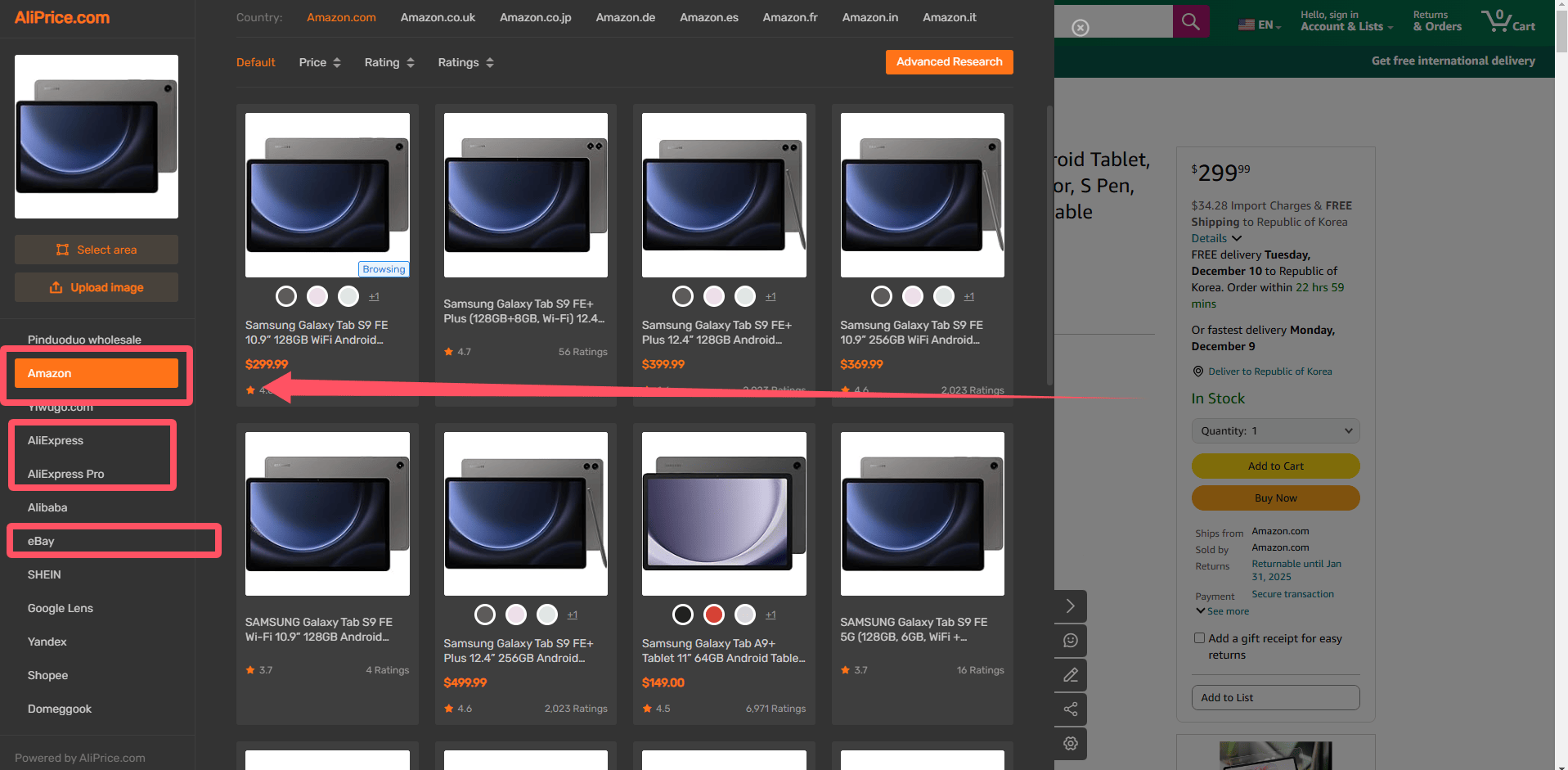Click the Advanced Research button

pyautogui.click(x=949, y=62)
